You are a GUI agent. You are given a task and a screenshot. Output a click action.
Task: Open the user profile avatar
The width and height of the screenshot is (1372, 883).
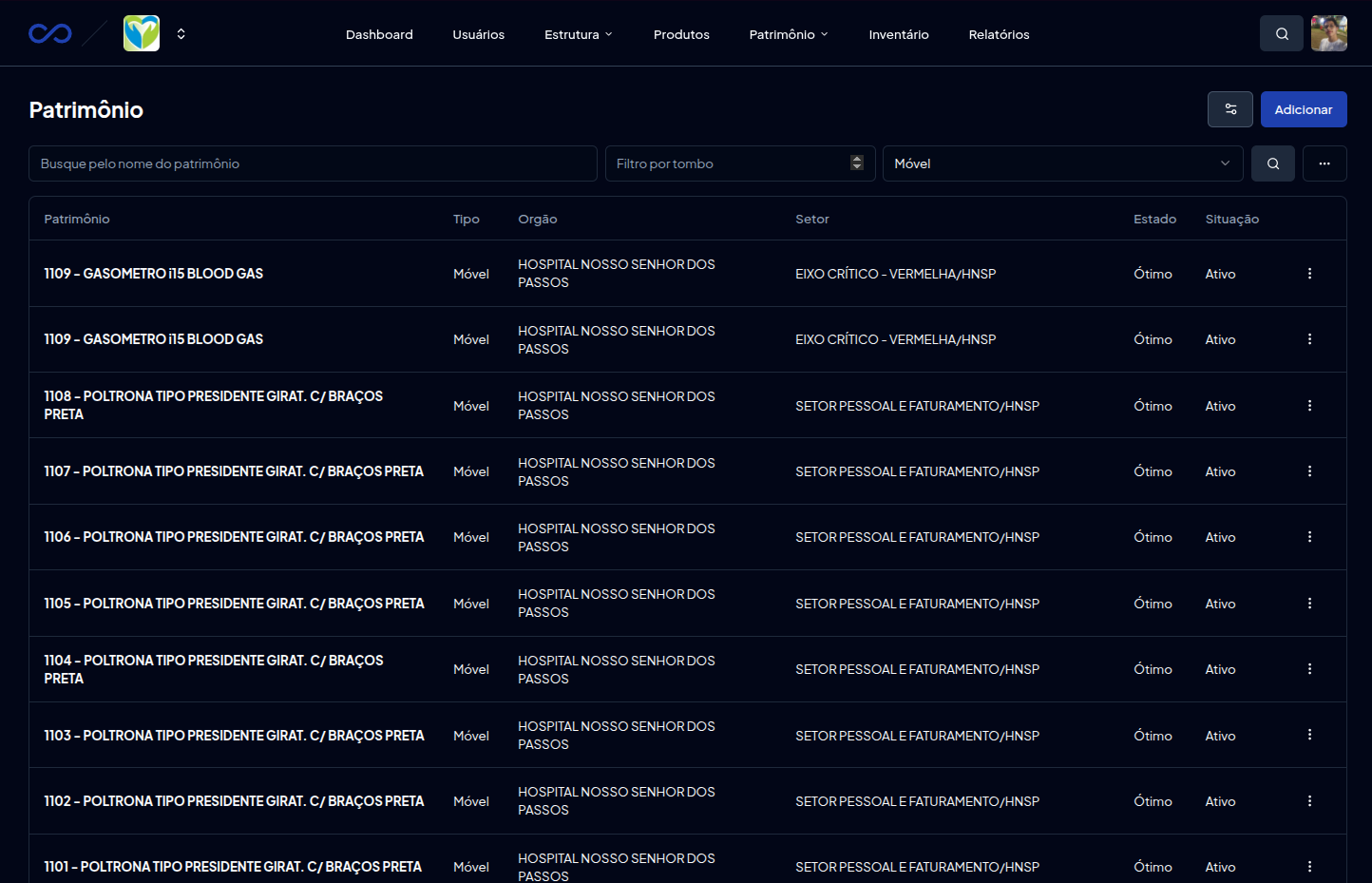[x=1328, y=33]
